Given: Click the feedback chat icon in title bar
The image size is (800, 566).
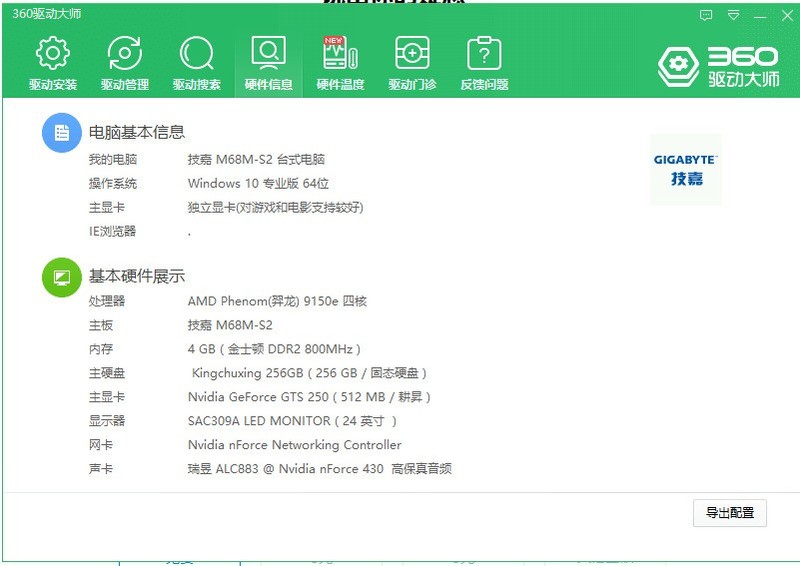Looking at the screenshot, I should [706, 15].
